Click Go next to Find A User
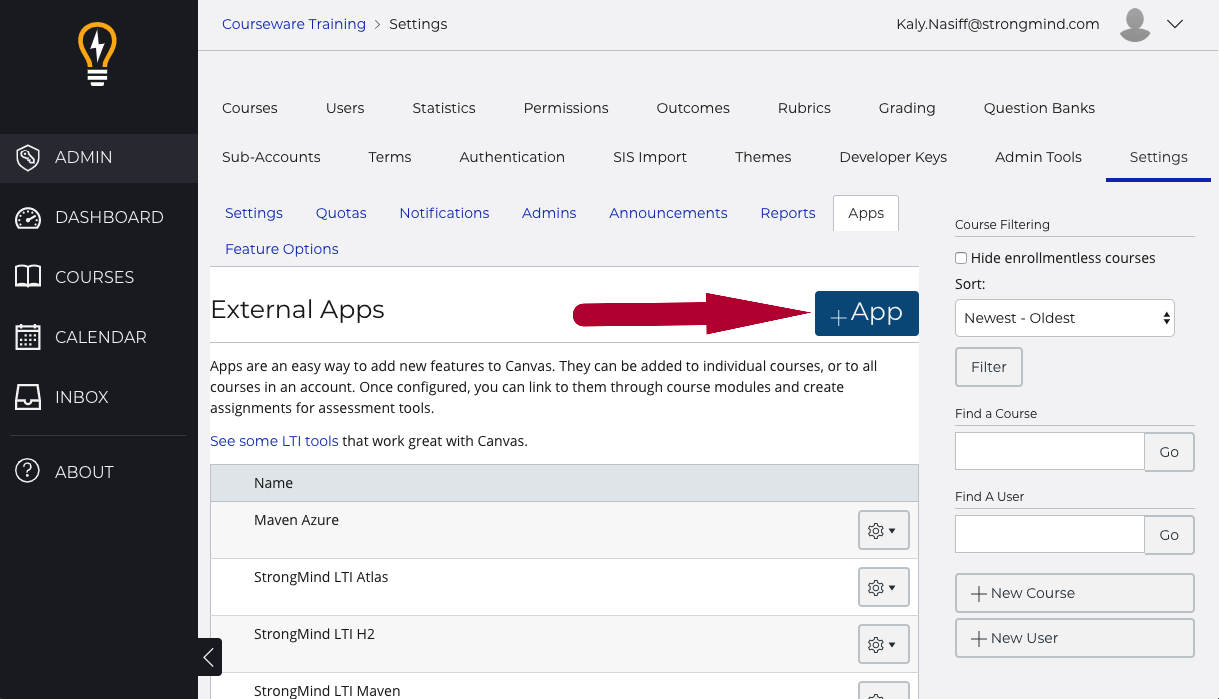Screen dimensions: 1219x699 pos(1169,535)
